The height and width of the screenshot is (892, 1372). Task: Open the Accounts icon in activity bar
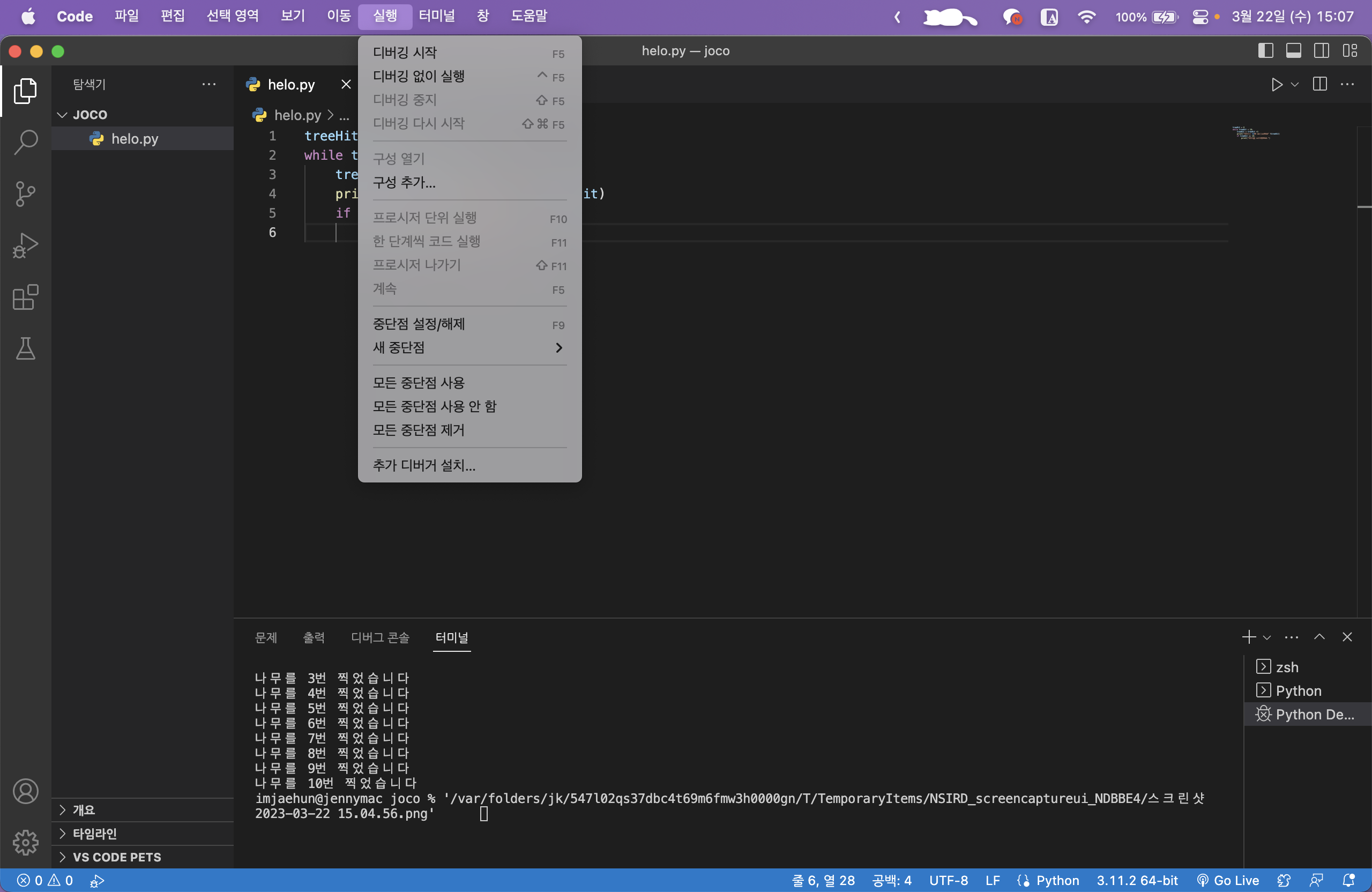pos(25,791)
